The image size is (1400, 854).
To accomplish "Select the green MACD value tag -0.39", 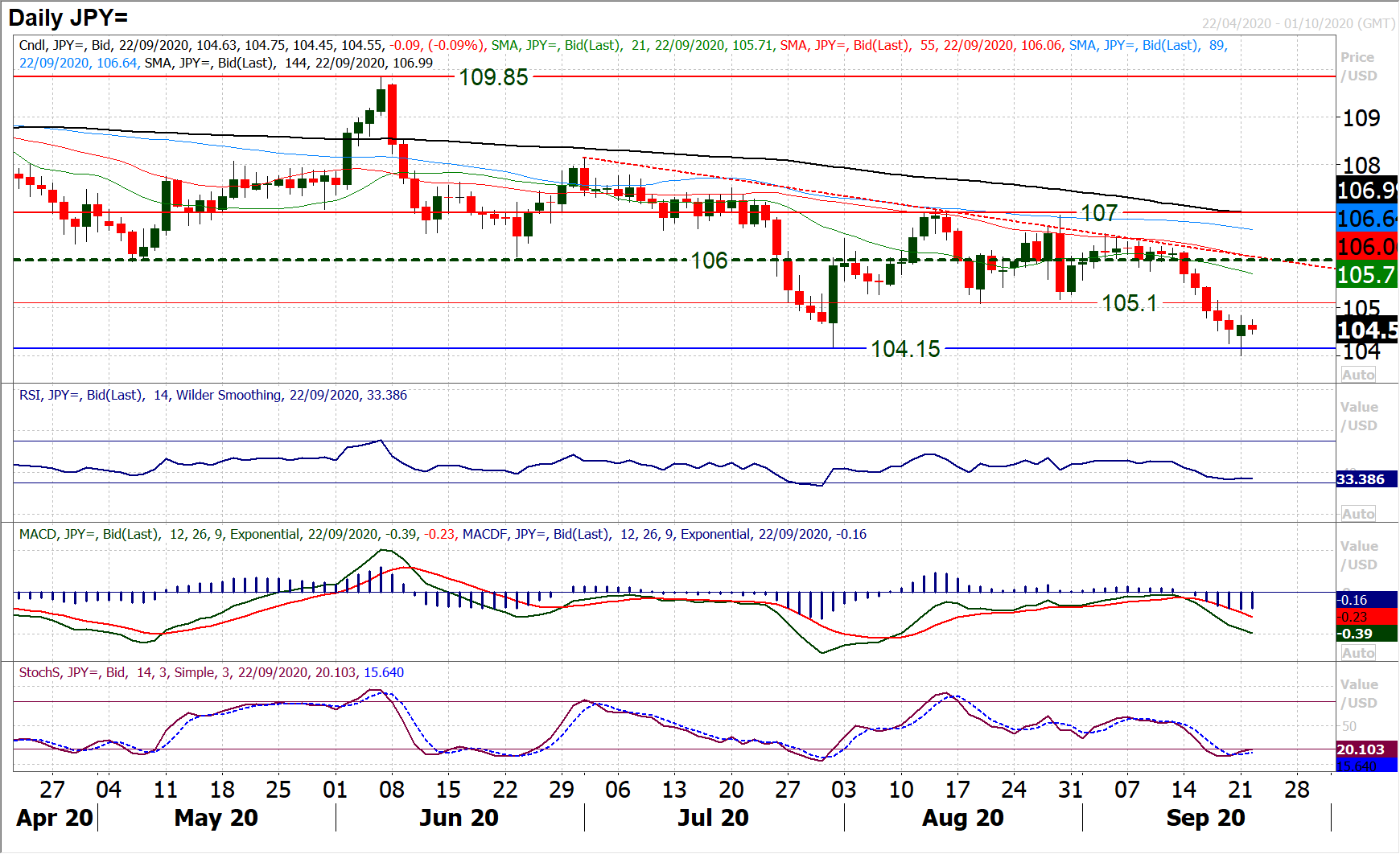I will point(1357,634).
